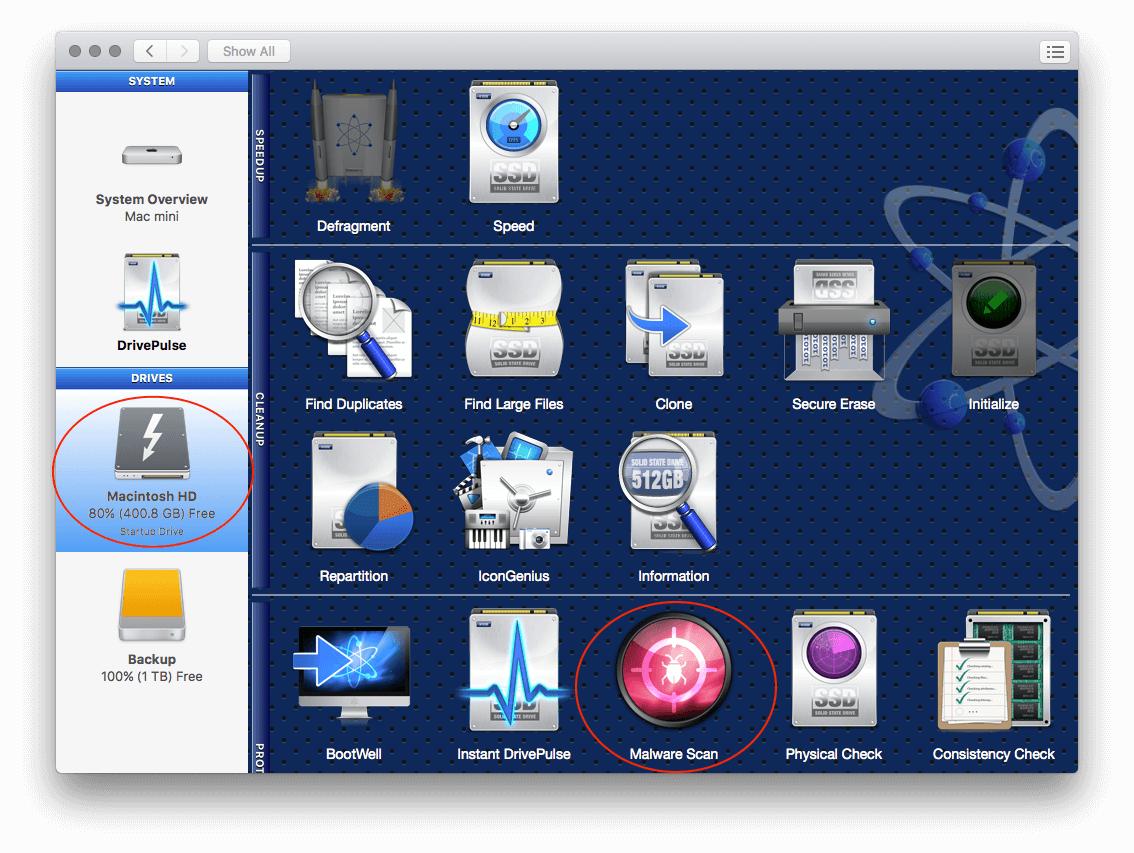1134x853 pixels.
Task: Start the Clone tool
Action: 673,320
